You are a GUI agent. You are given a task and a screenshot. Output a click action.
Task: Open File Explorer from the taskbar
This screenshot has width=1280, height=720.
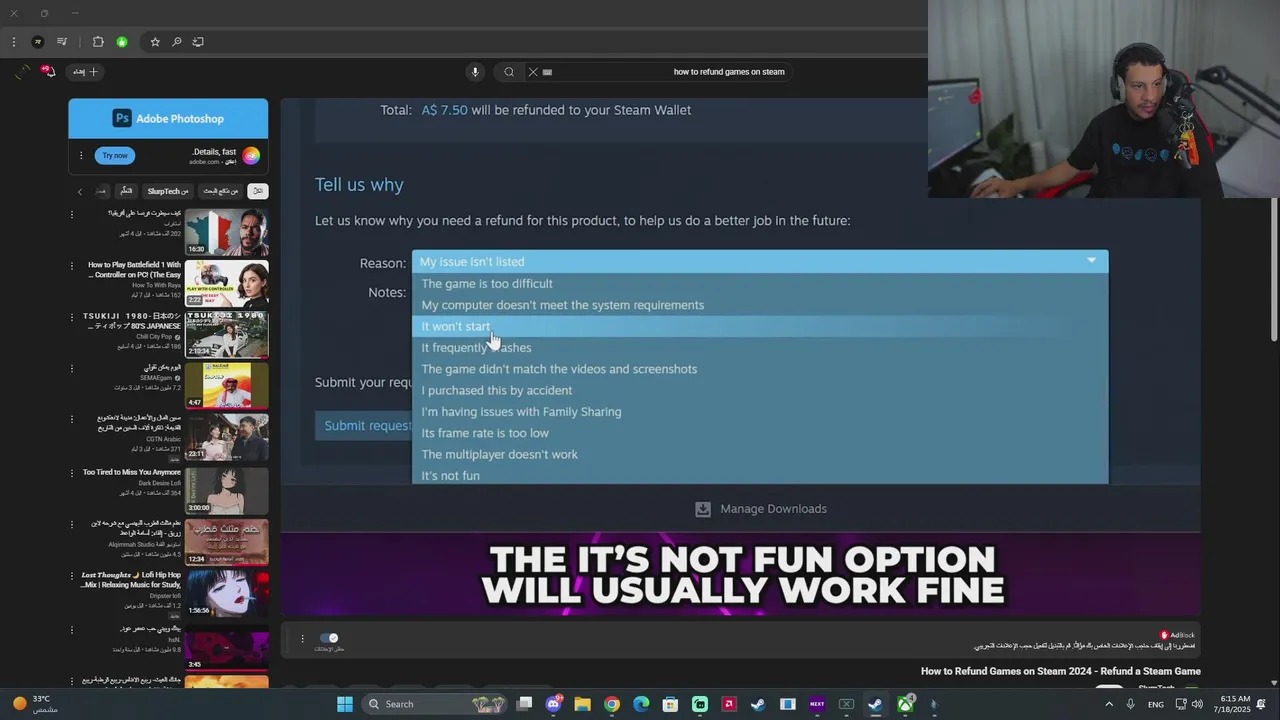tap(583, 704)
